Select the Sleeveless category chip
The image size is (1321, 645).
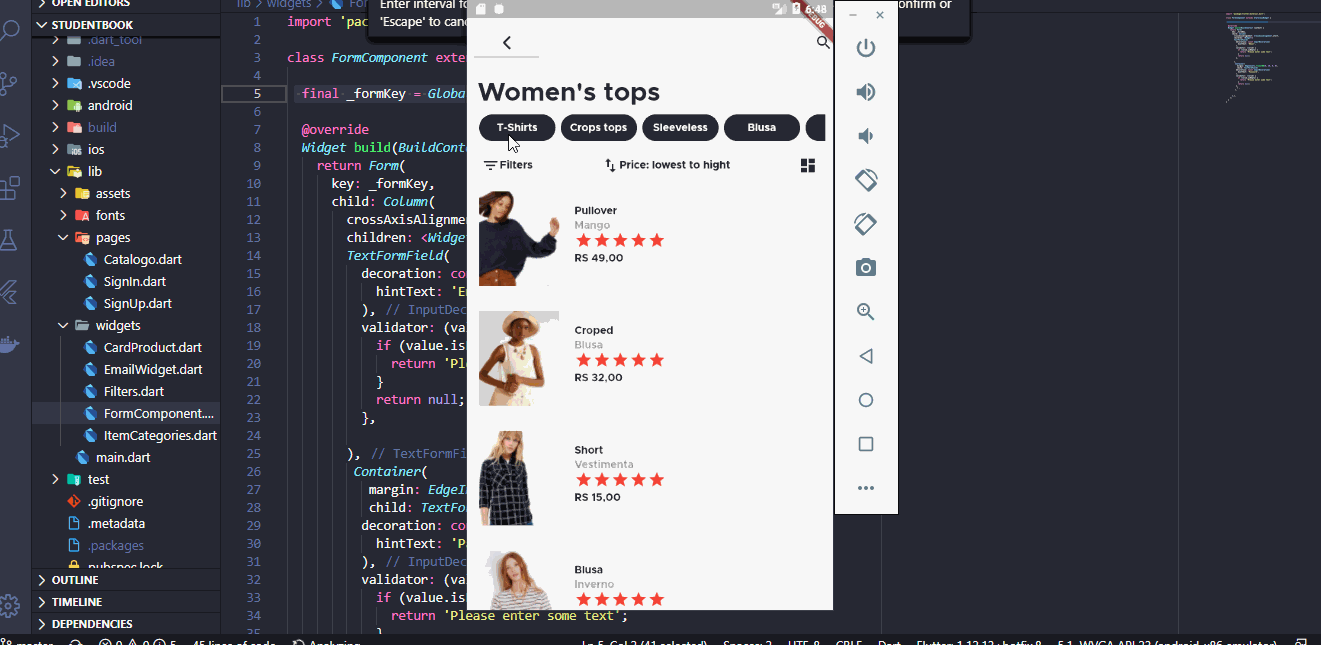[680, 127]
